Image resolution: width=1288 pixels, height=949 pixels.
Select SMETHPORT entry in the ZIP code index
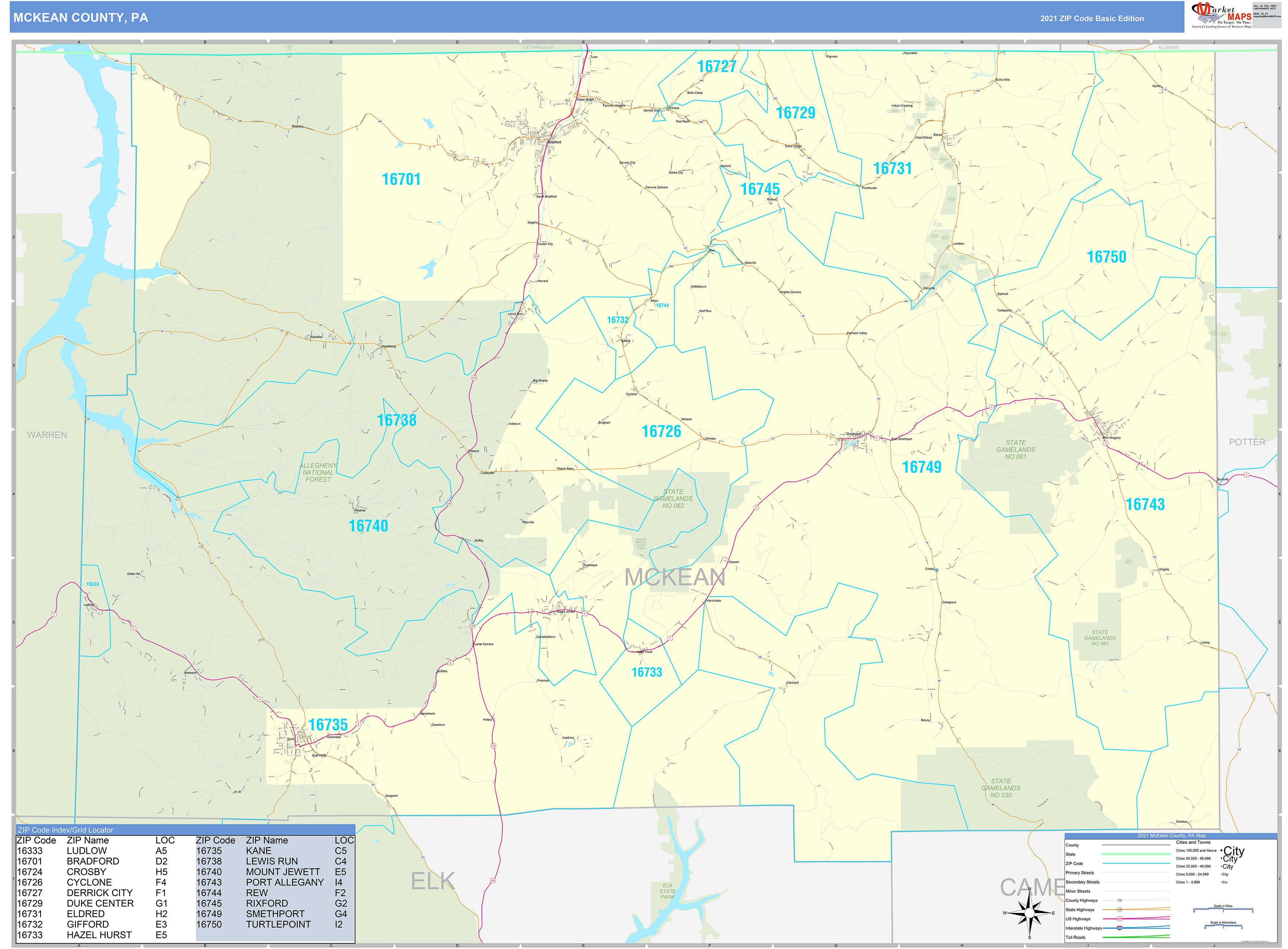point(274,913)
